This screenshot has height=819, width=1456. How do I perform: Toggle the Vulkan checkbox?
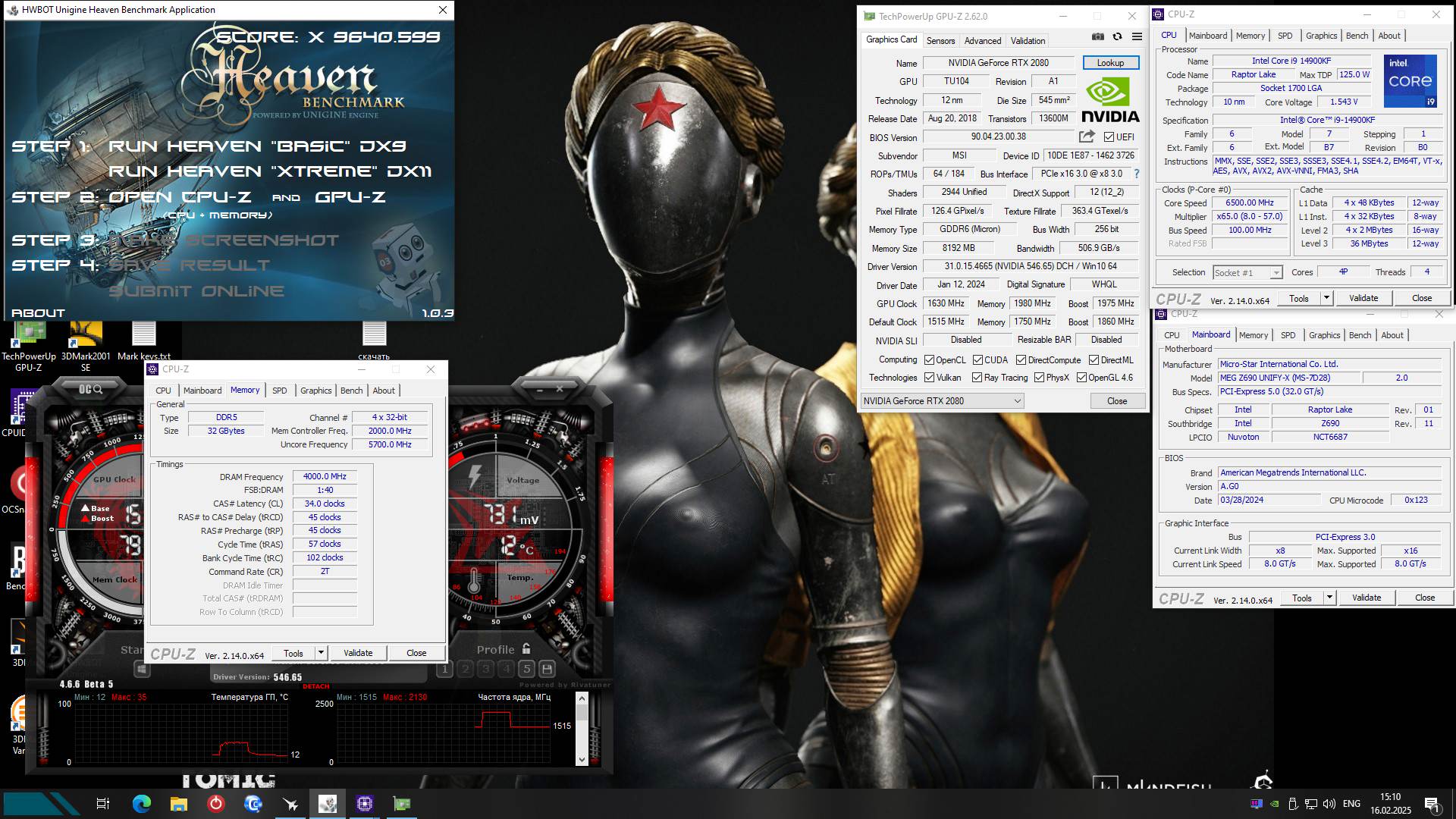coord(929,378)
